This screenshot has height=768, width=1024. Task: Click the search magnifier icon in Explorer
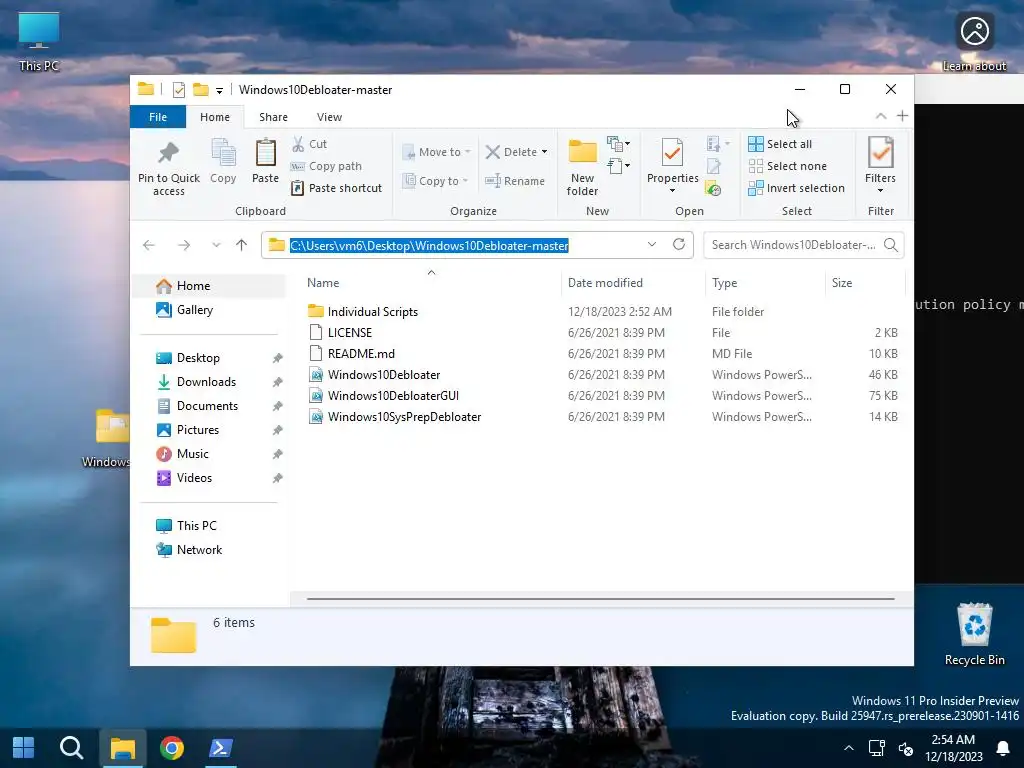(890, 245)
